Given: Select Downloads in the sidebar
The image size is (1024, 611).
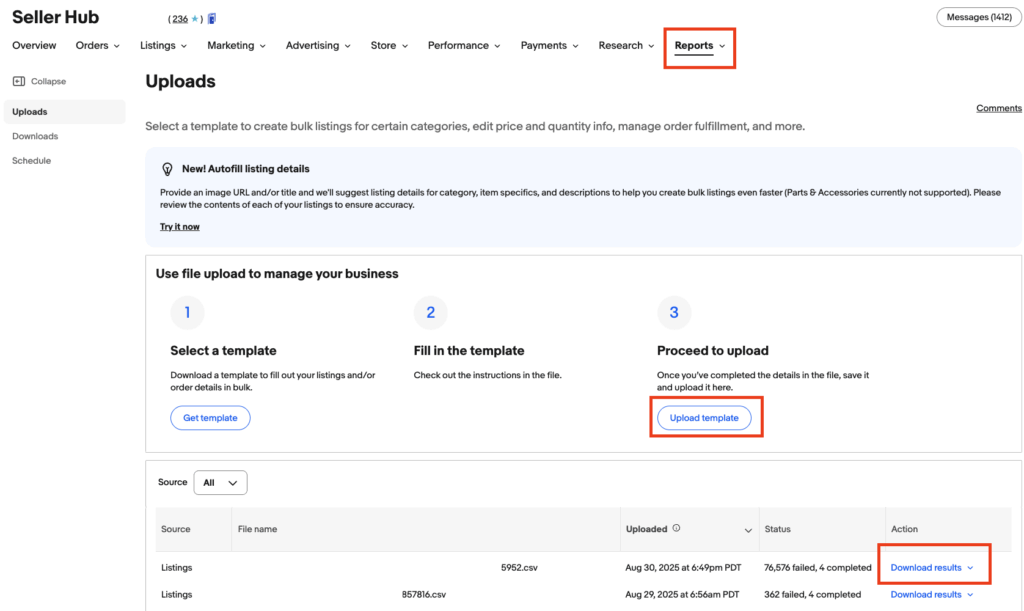Looking at the screenshot, I should point(35,136).
